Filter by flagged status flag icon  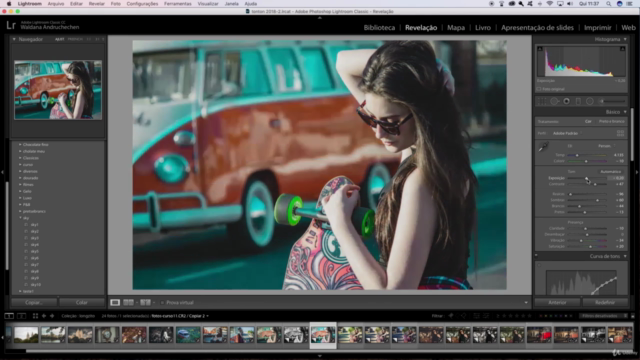pos(451,316)
